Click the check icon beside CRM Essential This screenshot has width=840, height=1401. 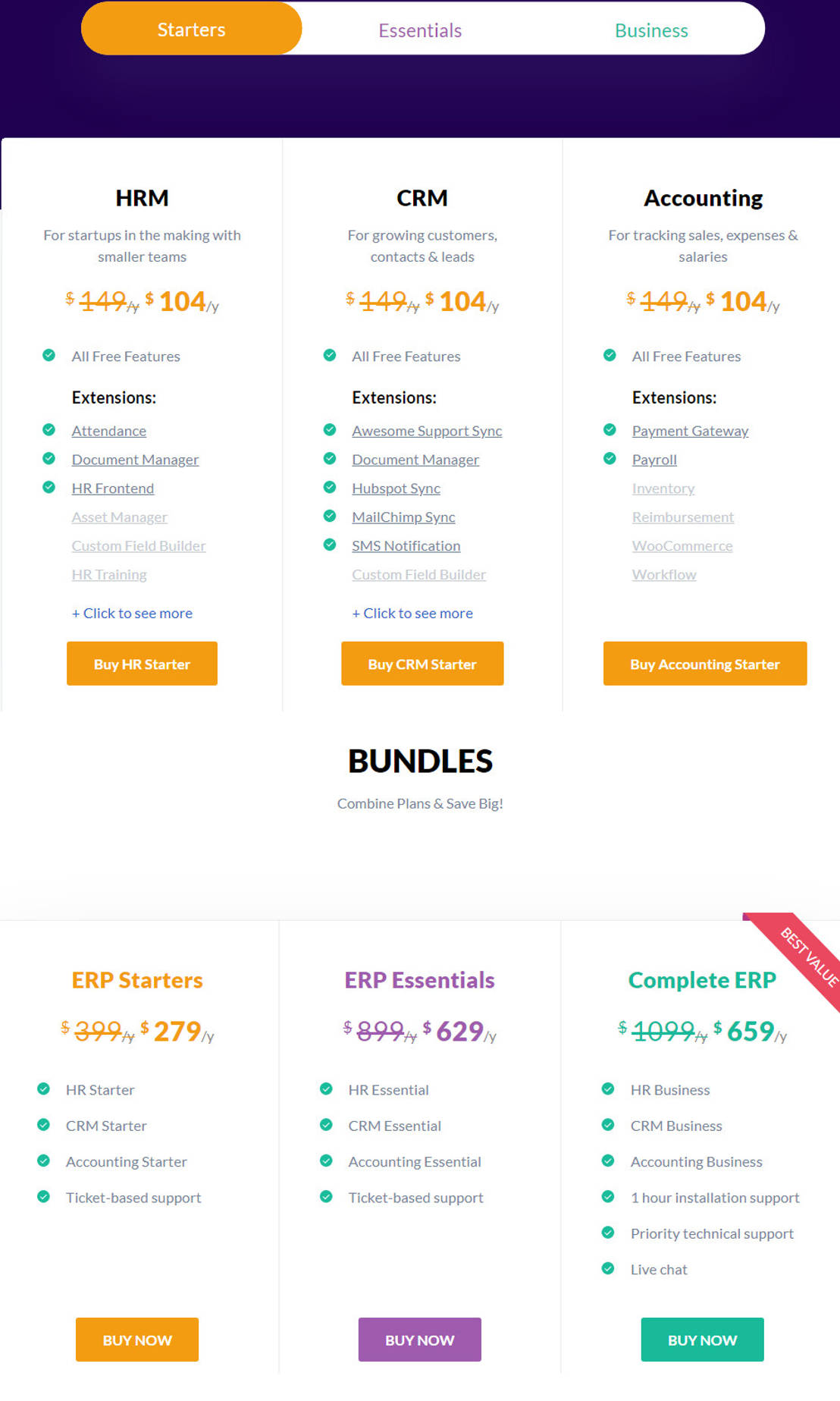(326, 1125)
